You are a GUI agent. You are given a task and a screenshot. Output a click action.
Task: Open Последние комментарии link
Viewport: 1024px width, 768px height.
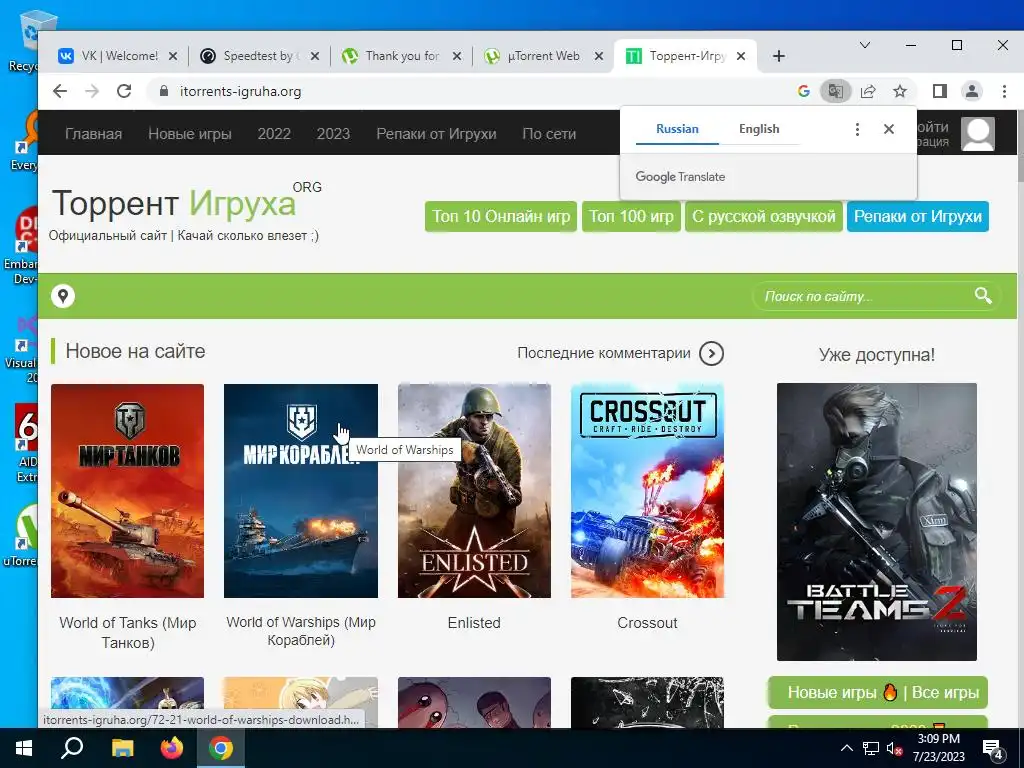coord(603,353)
